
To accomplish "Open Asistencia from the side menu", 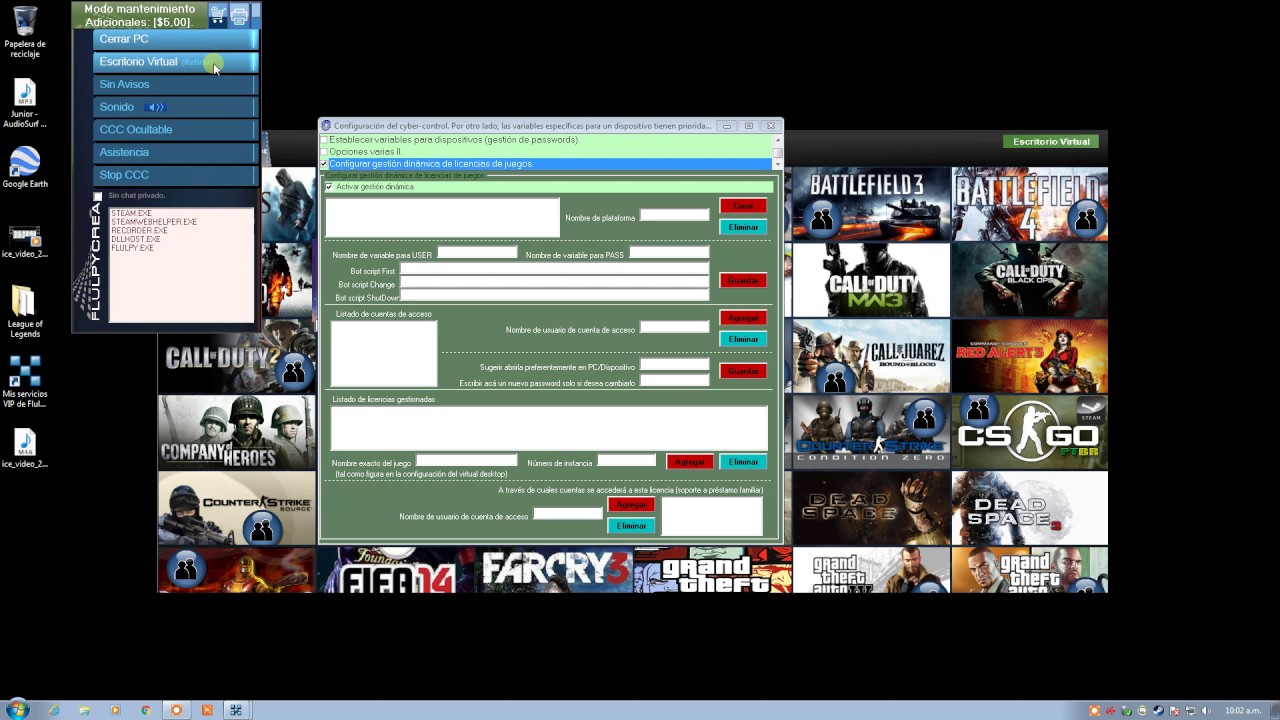I will click(x=175, y=152).
